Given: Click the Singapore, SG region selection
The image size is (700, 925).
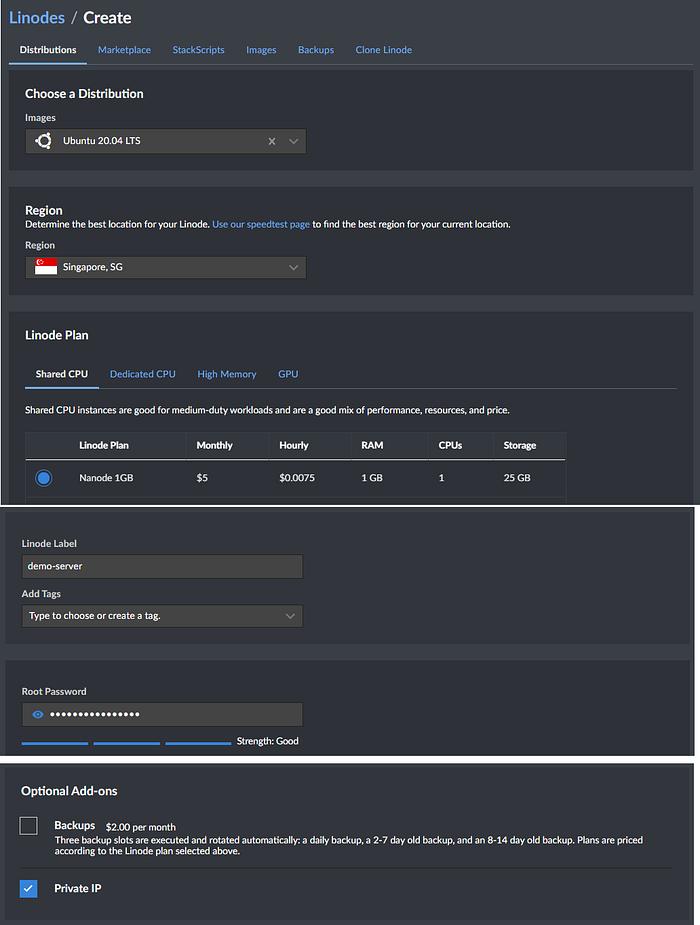Looking at the screenshot, I should [93, 267].
